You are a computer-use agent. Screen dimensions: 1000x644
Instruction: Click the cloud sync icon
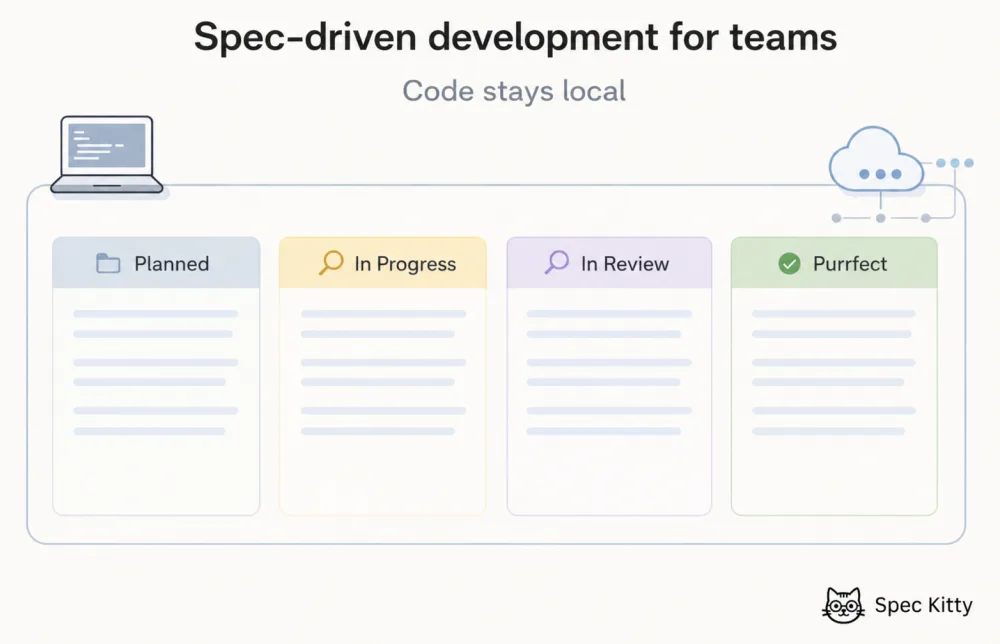pos(877,159)
